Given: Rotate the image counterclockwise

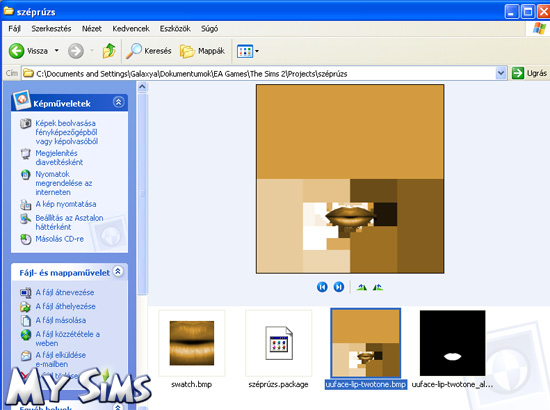Looking at the screenshot, I should point(378,287).
